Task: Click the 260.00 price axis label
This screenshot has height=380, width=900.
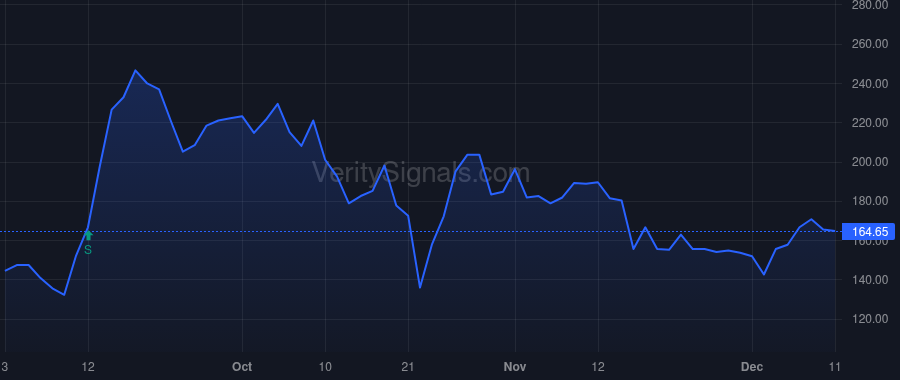Action: tap(871, 44)
